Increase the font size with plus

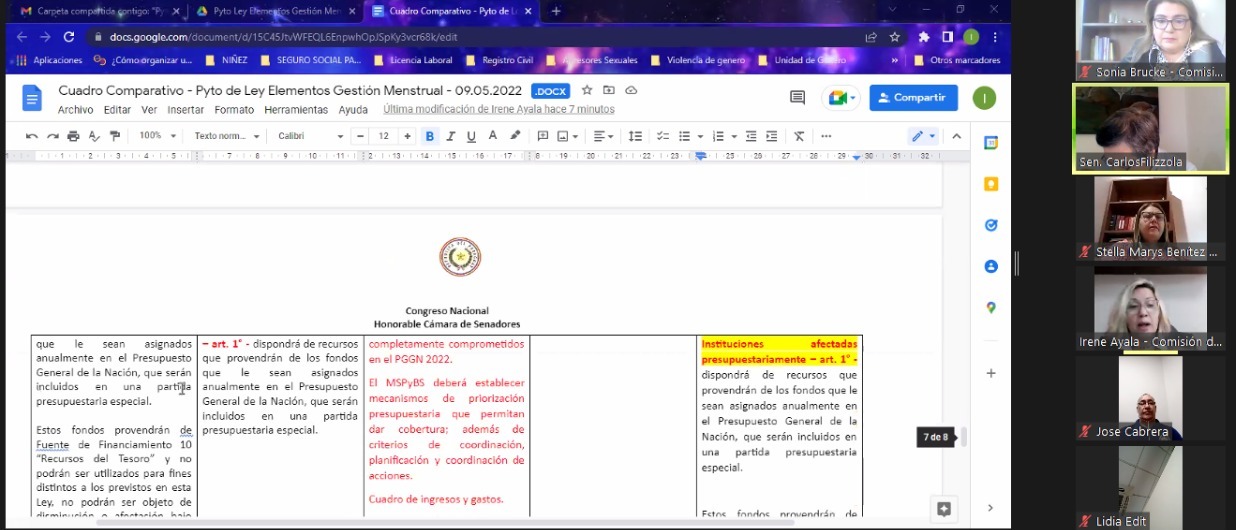pyautogui.click(x=407, y=136)
